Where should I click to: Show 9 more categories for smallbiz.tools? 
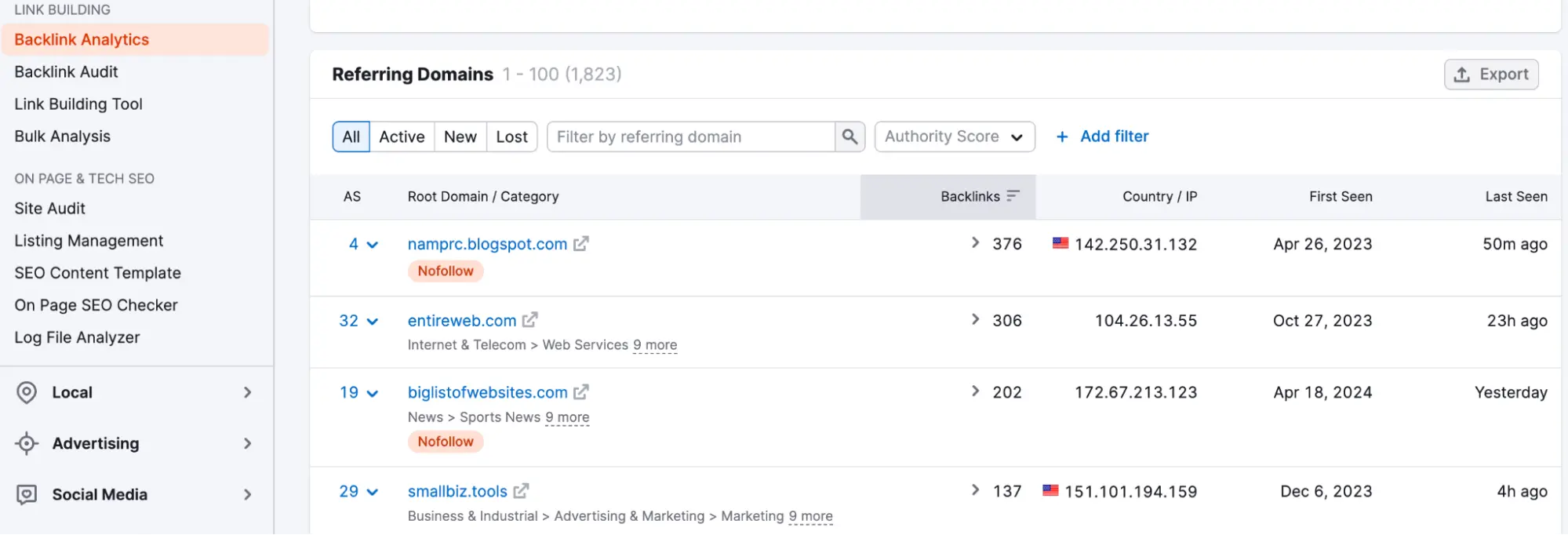pyautogui.click(x=810, y=516)
